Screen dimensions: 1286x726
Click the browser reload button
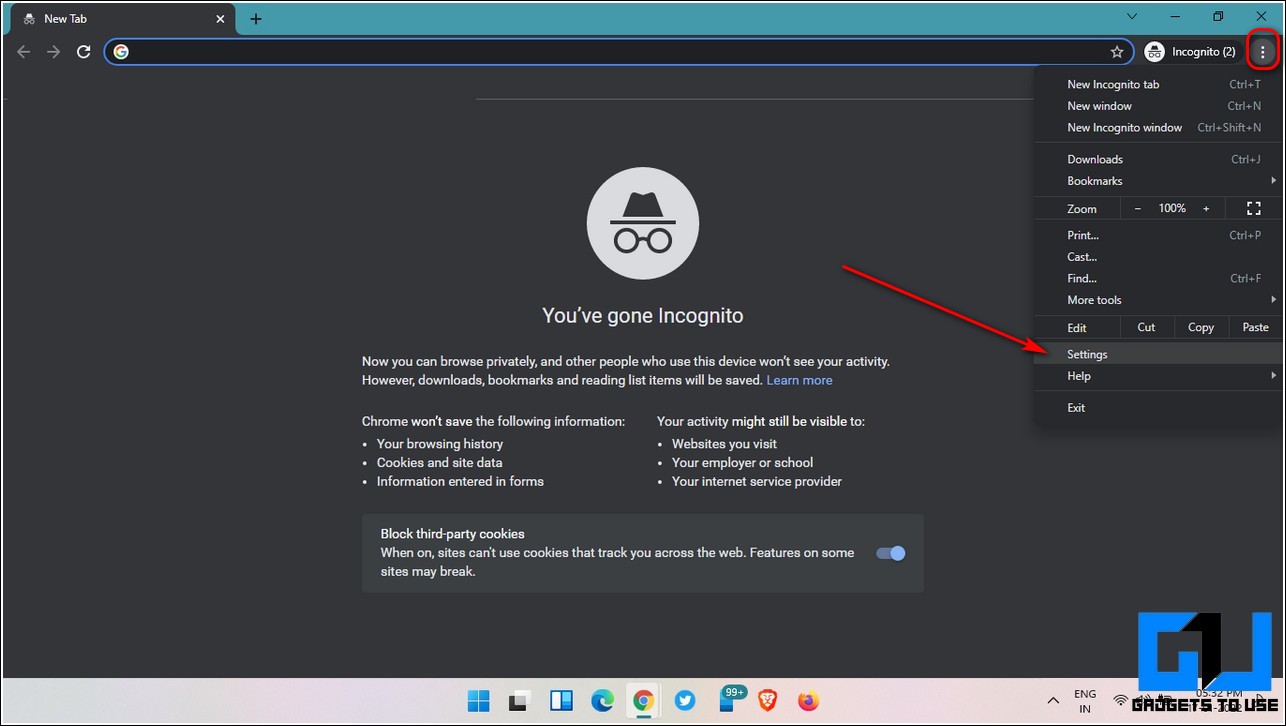click(84, 52)
